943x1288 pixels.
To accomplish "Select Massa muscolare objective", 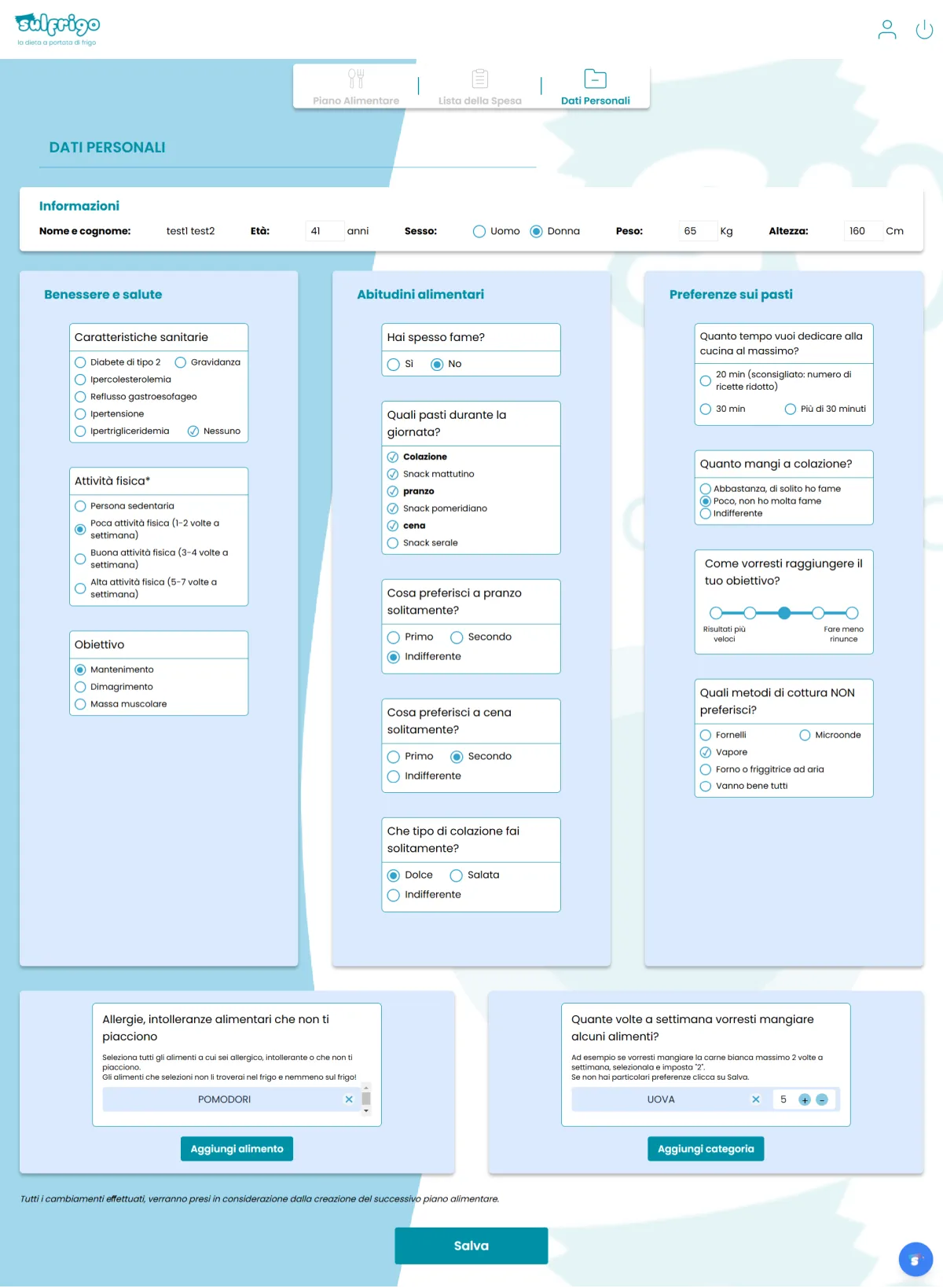I will (80, 704).
